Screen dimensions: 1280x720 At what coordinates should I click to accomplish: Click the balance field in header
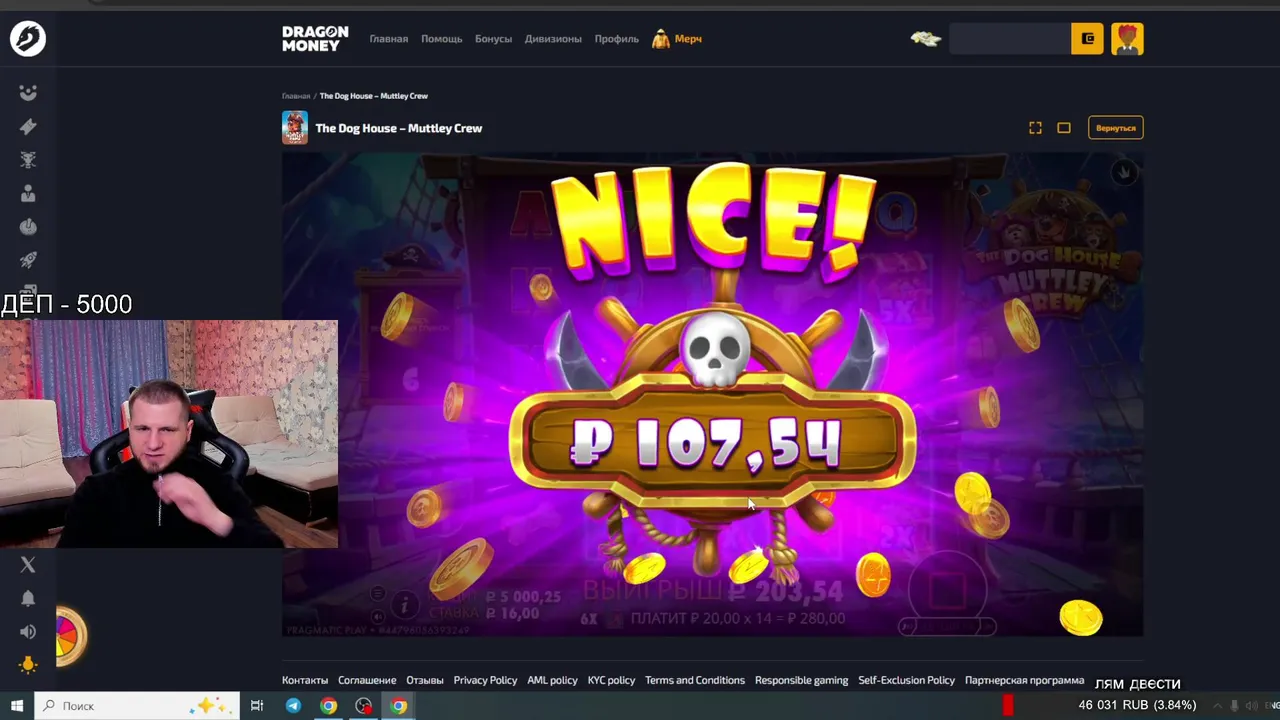[x=1009, y=39]
